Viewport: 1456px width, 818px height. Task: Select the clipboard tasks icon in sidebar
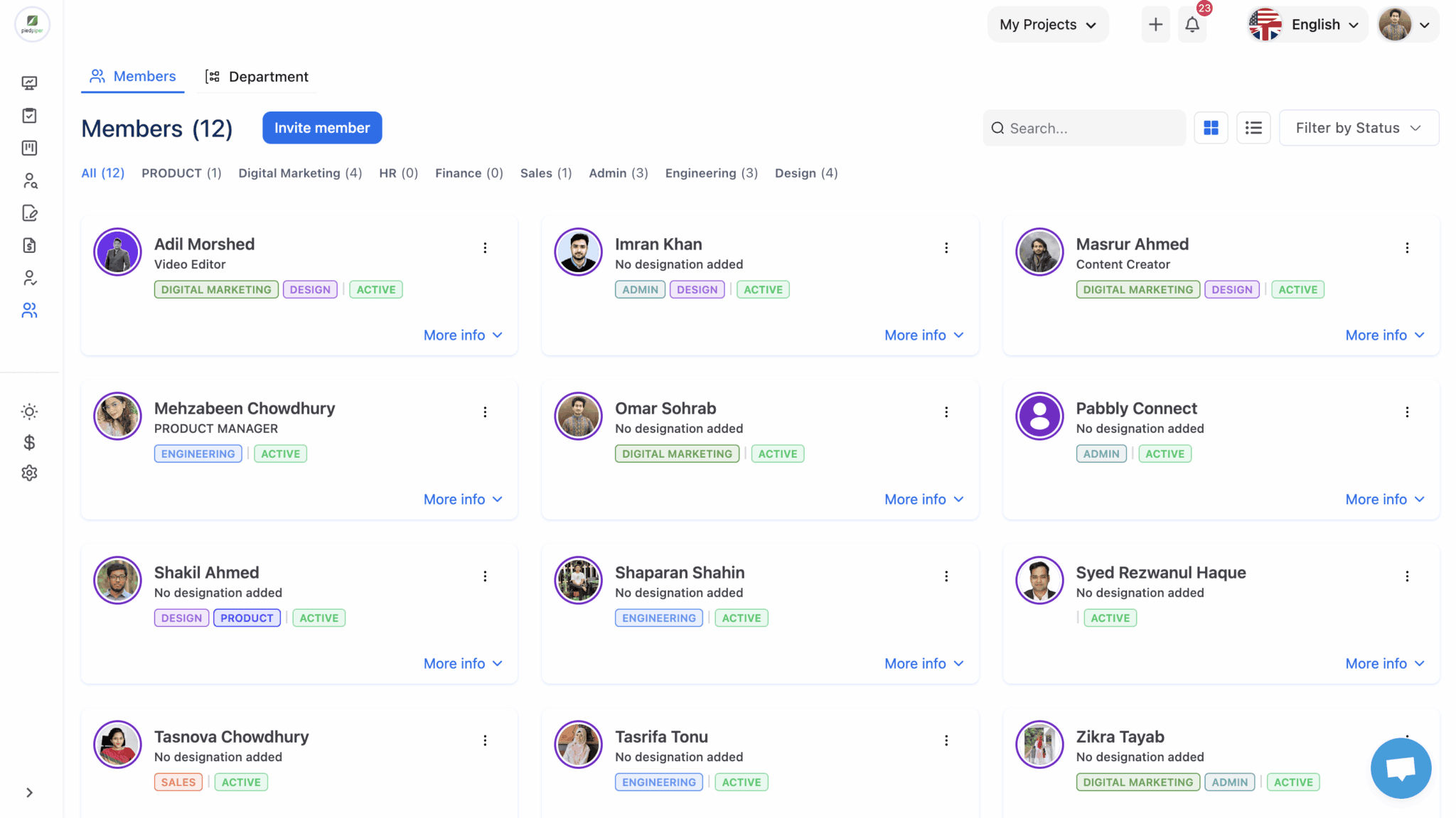[29, 114]
